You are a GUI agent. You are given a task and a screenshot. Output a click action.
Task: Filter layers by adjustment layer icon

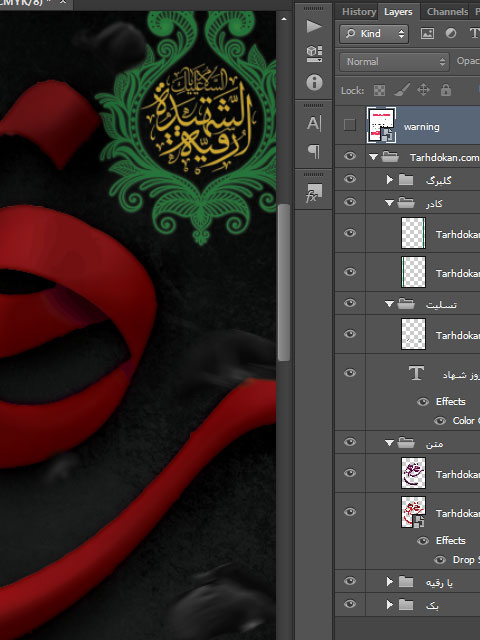point(451,33)
